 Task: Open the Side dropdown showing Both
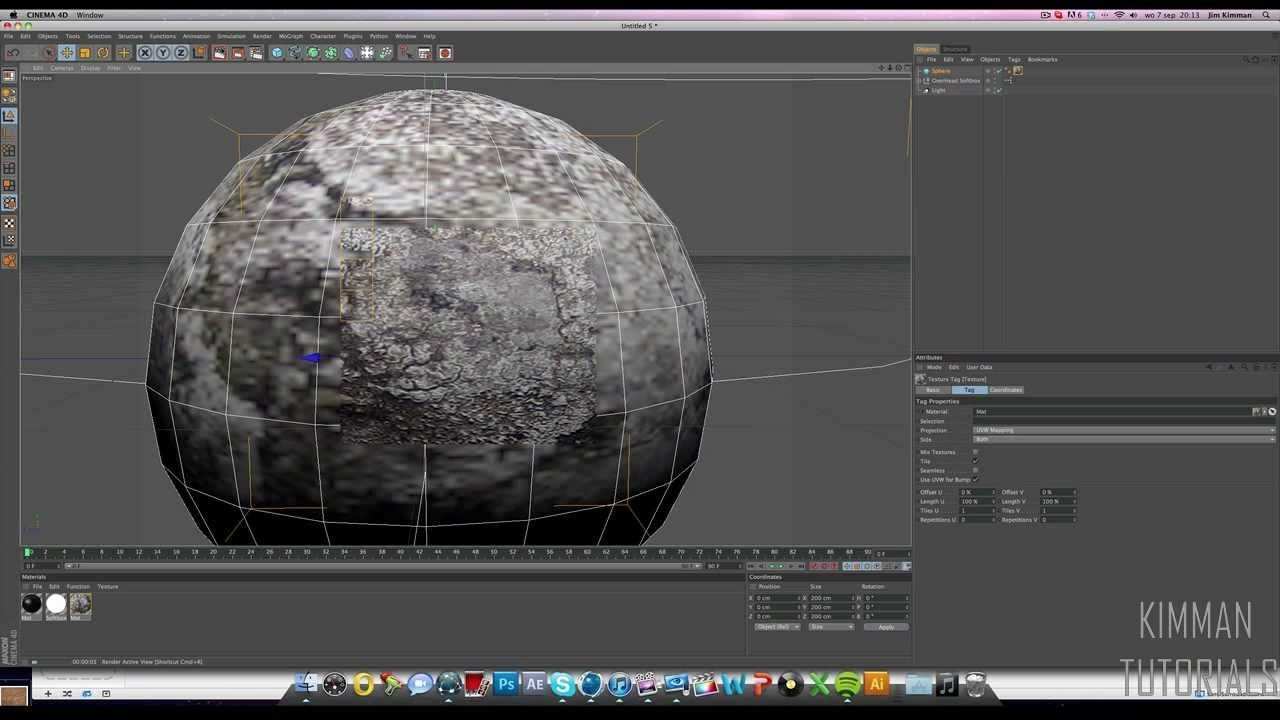pyautogui.click(x=1123, y=439)
